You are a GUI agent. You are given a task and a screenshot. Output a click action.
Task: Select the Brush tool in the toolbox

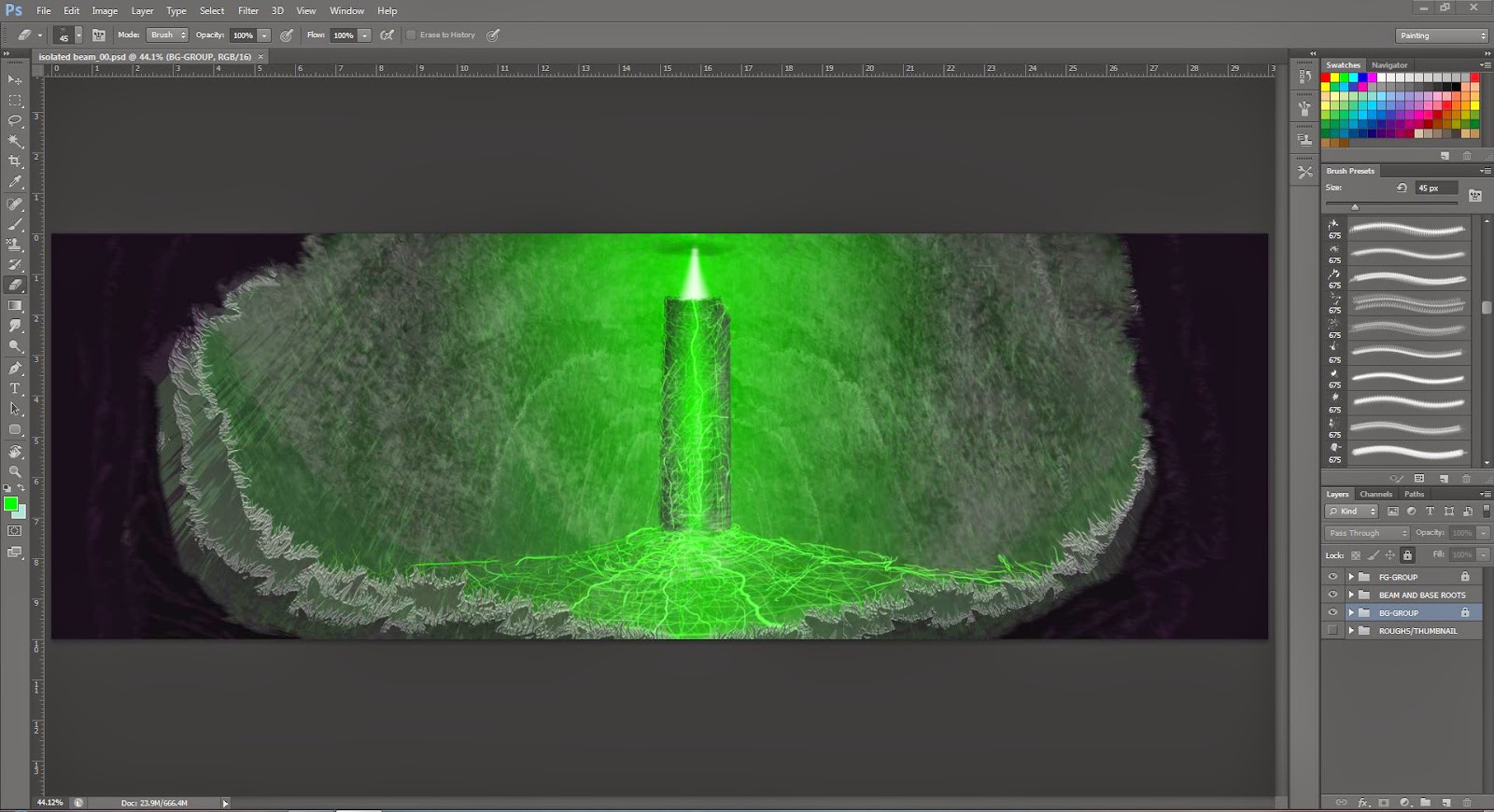[15, 224]
